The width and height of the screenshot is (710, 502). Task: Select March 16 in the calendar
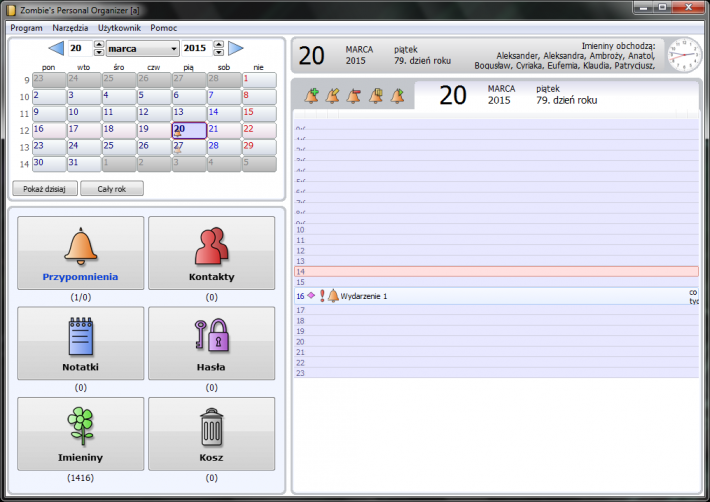(49, 130)
